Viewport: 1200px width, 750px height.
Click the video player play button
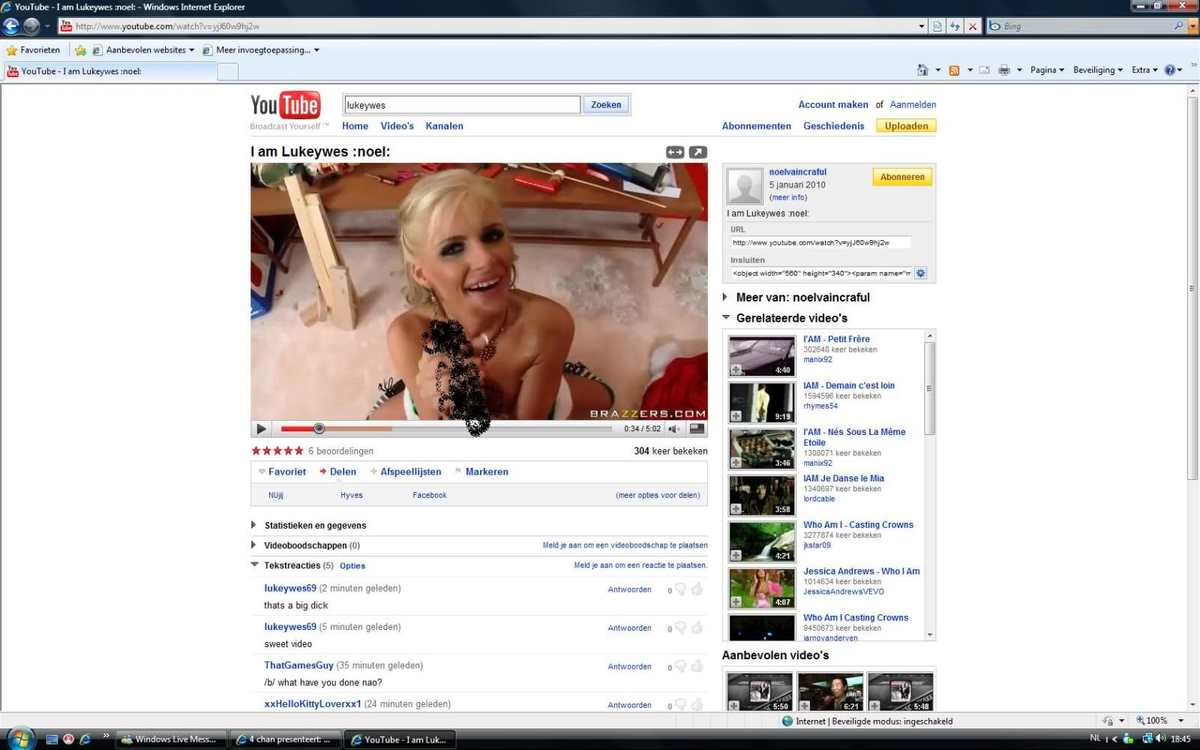pyautogui.click(x=262, y=429)
